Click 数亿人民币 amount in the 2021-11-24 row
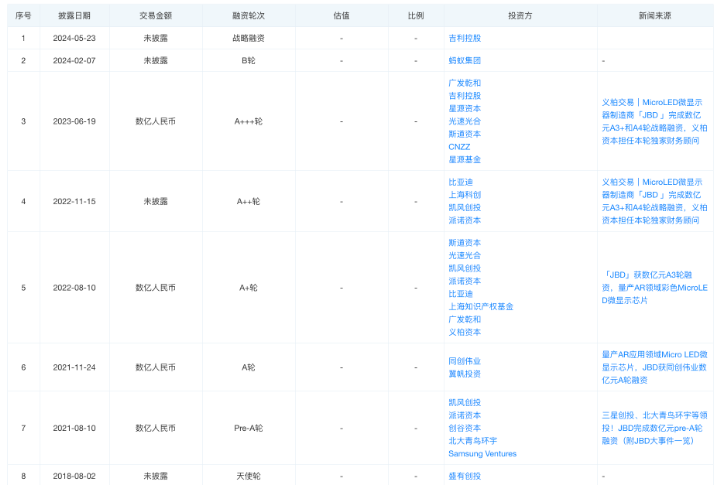This screenshot has width=720, height=496. [155, 367]
